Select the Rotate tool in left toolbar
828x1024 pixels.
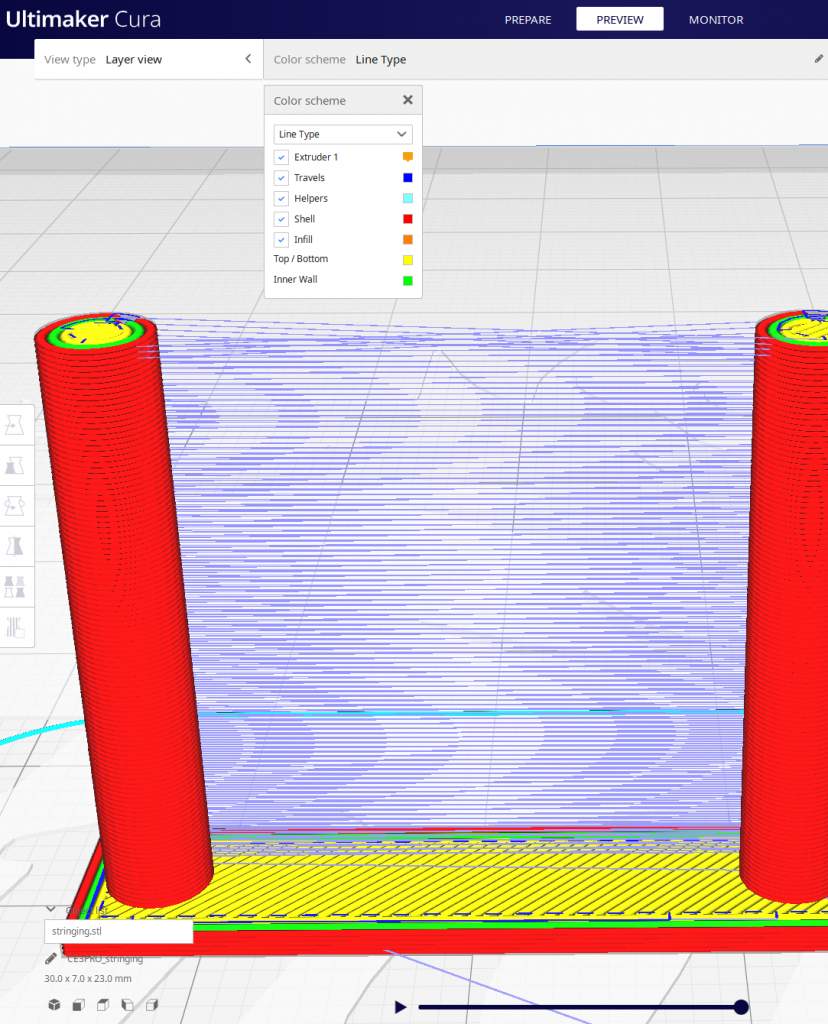(16, 505)
